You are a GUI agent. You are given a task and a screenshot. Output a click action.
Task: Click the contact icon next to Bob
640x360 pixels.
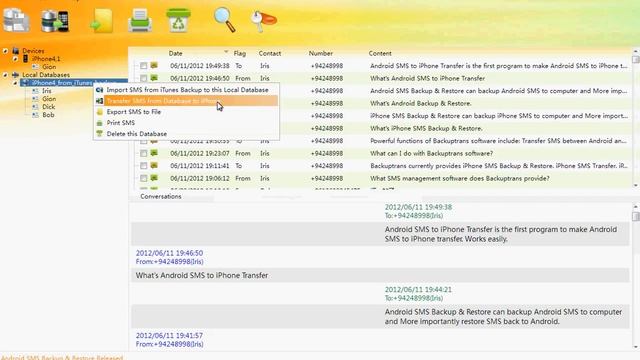[36, 115]
